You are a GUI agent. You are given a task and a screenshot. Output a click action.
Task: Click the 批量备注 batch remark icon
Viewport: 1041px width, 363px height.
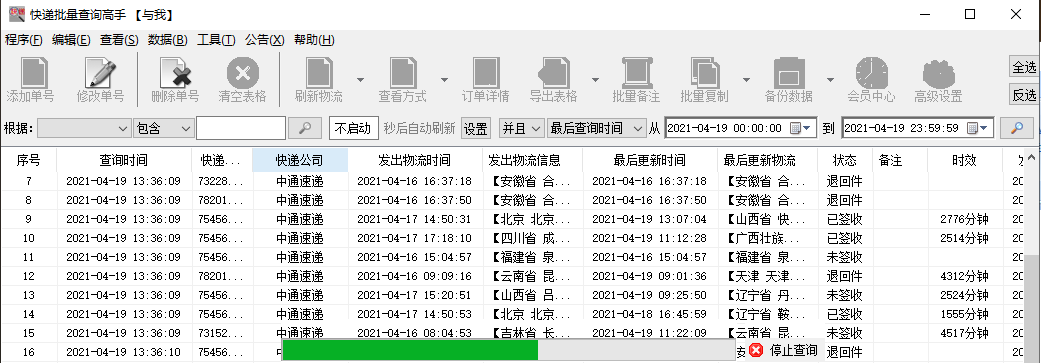click(x=636, y=72)
